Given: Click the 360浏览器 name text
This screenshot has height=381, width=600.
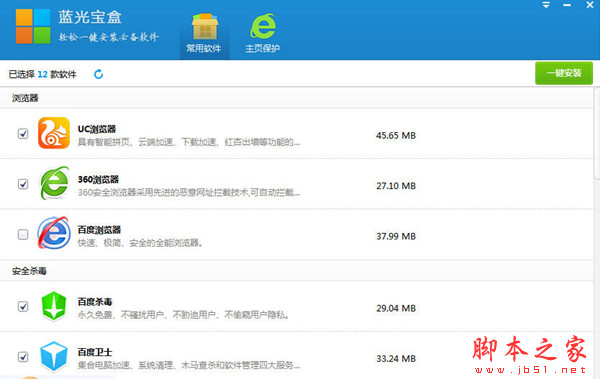Looking at the screenshot, I should 98,179.
